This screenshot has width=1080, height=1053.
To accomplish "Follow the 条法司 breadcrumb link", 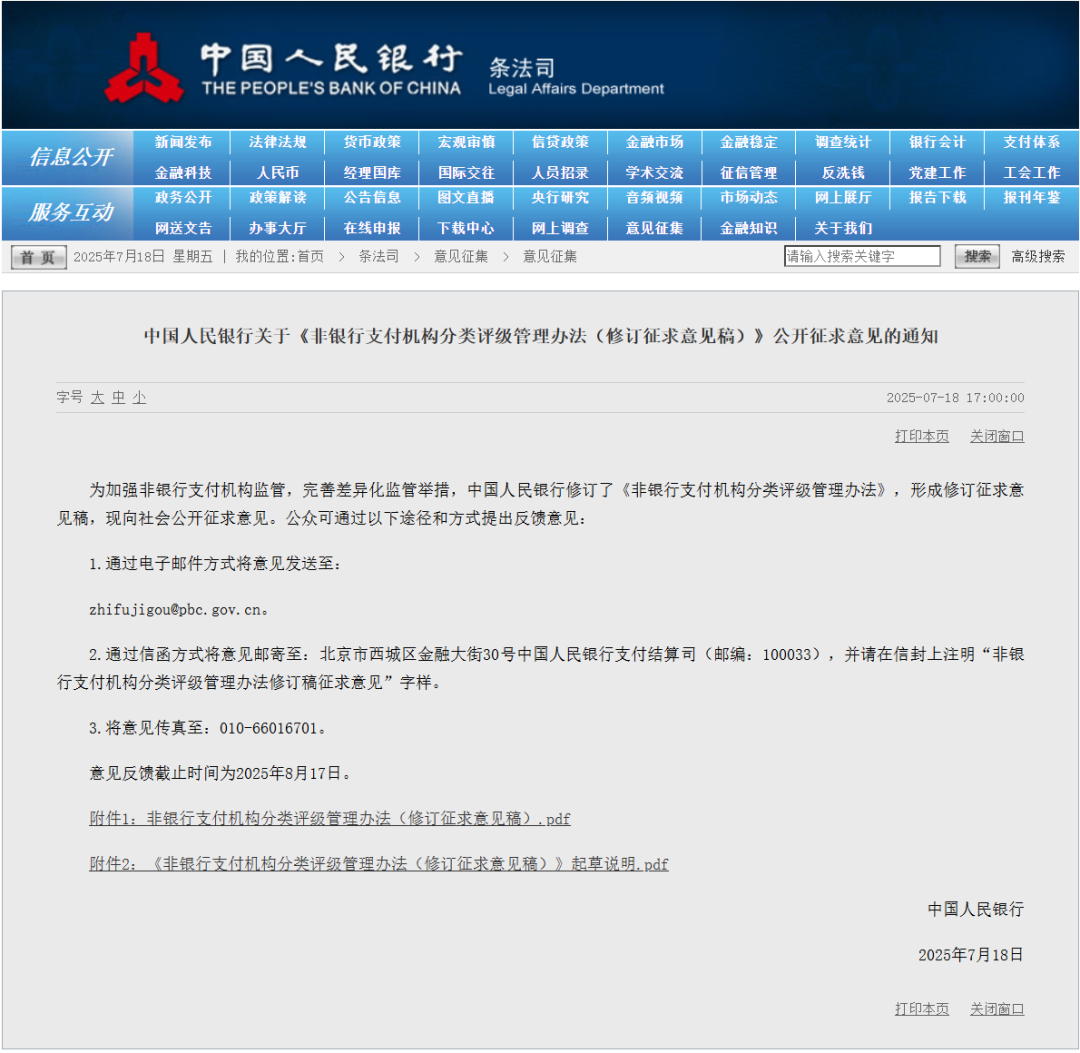I will (x=379, y=257).
